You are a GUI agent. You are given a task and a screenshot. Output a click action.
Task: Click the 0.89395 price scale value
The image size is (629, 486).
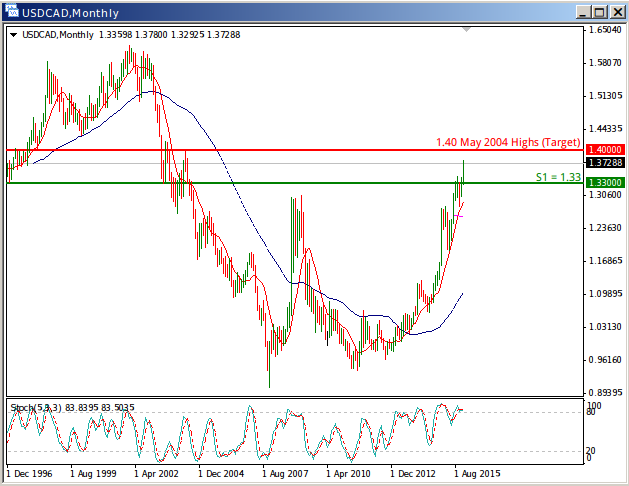coord(605,393)
